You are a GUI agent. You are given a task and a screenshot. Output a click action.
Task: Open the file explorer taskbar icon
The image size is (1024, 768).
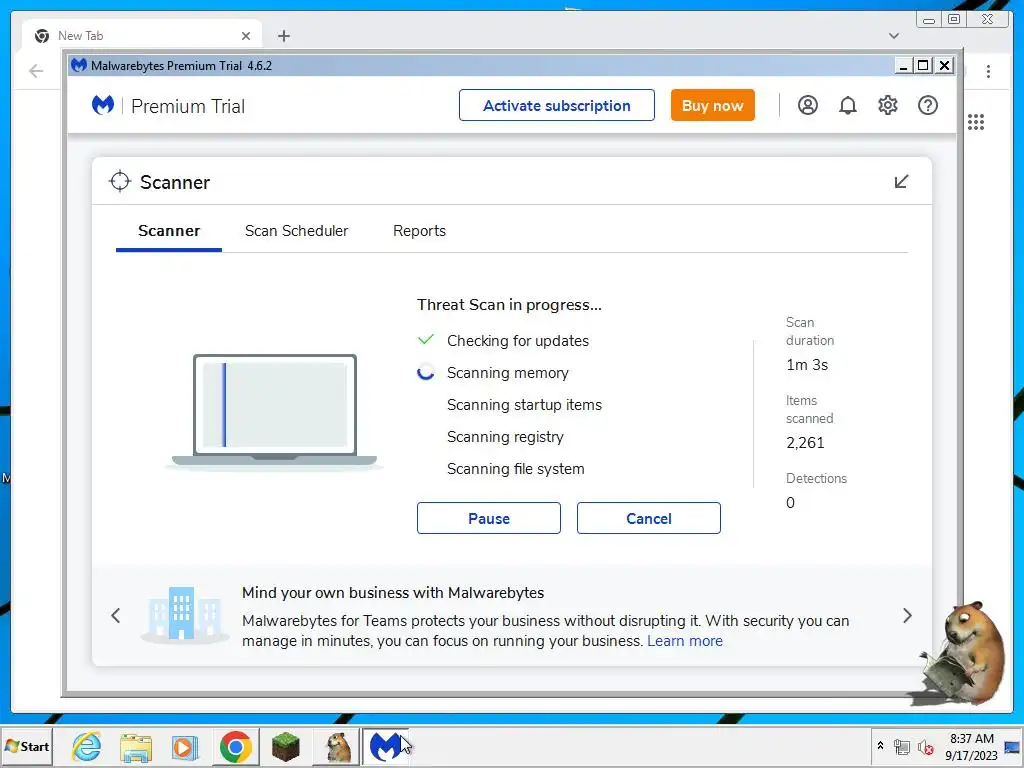coord(136,746)
